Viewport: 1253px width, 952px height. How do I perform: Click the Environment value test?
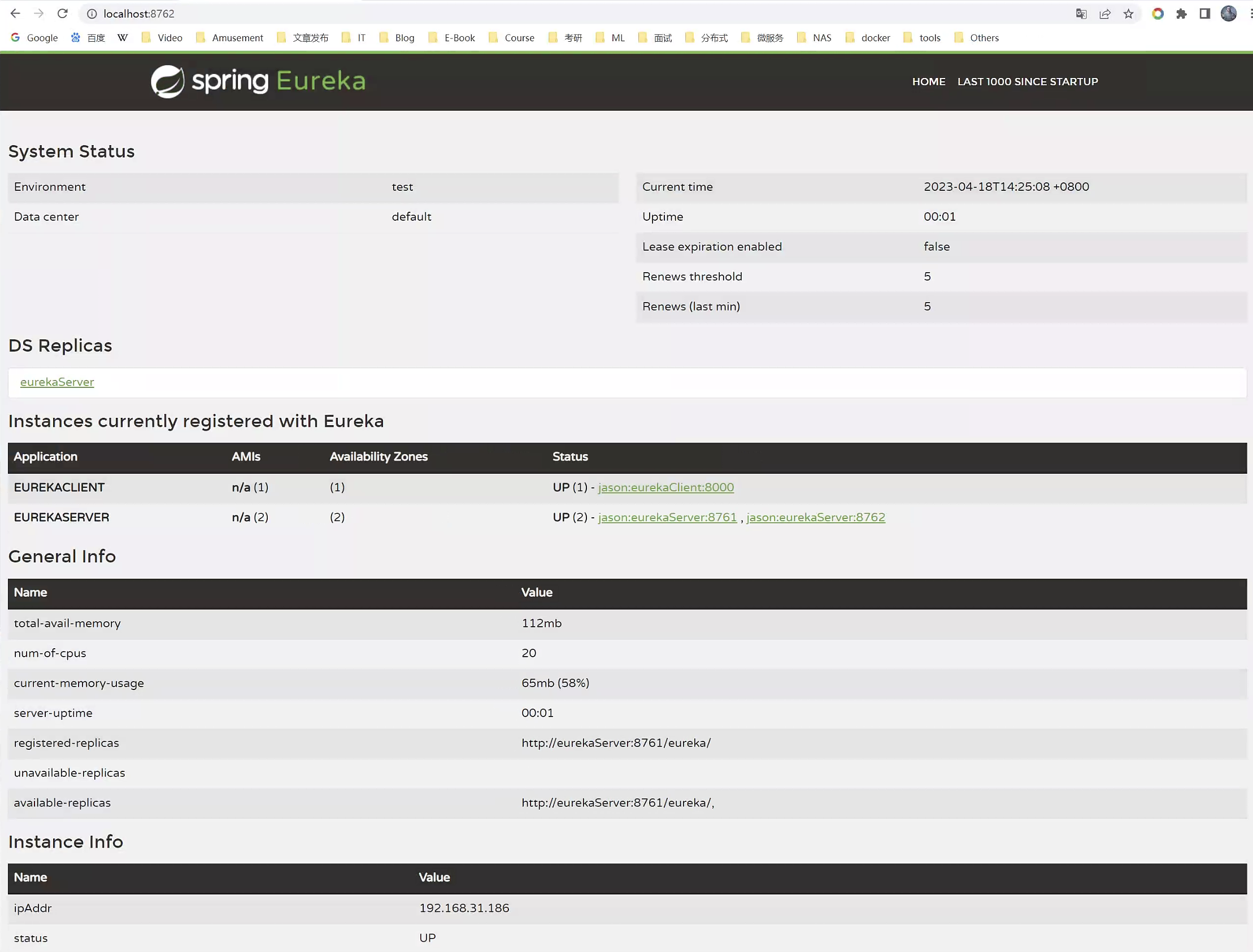click(x=402, y=187)
